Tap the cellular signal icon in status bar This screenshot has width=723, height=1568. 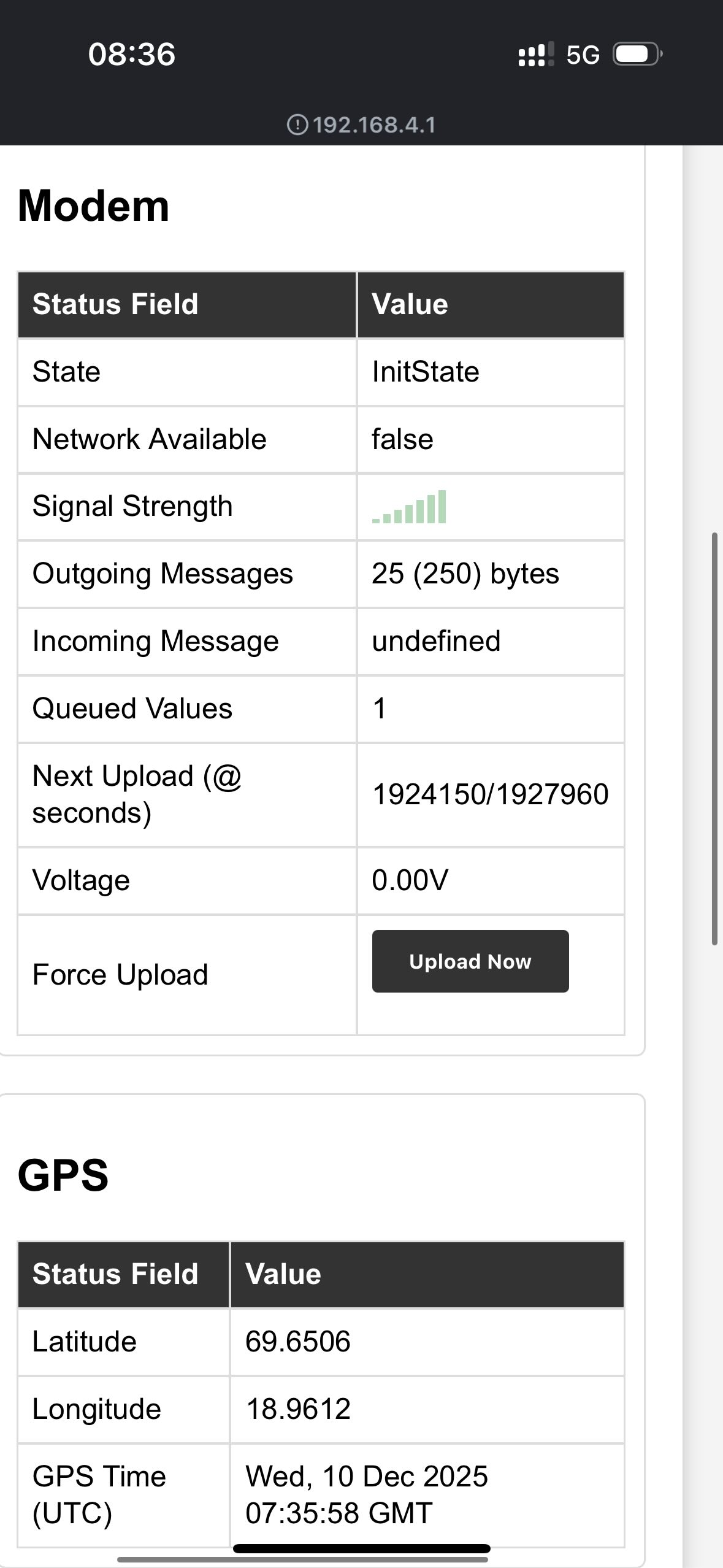pyautogui.click(x=536, y=55)
